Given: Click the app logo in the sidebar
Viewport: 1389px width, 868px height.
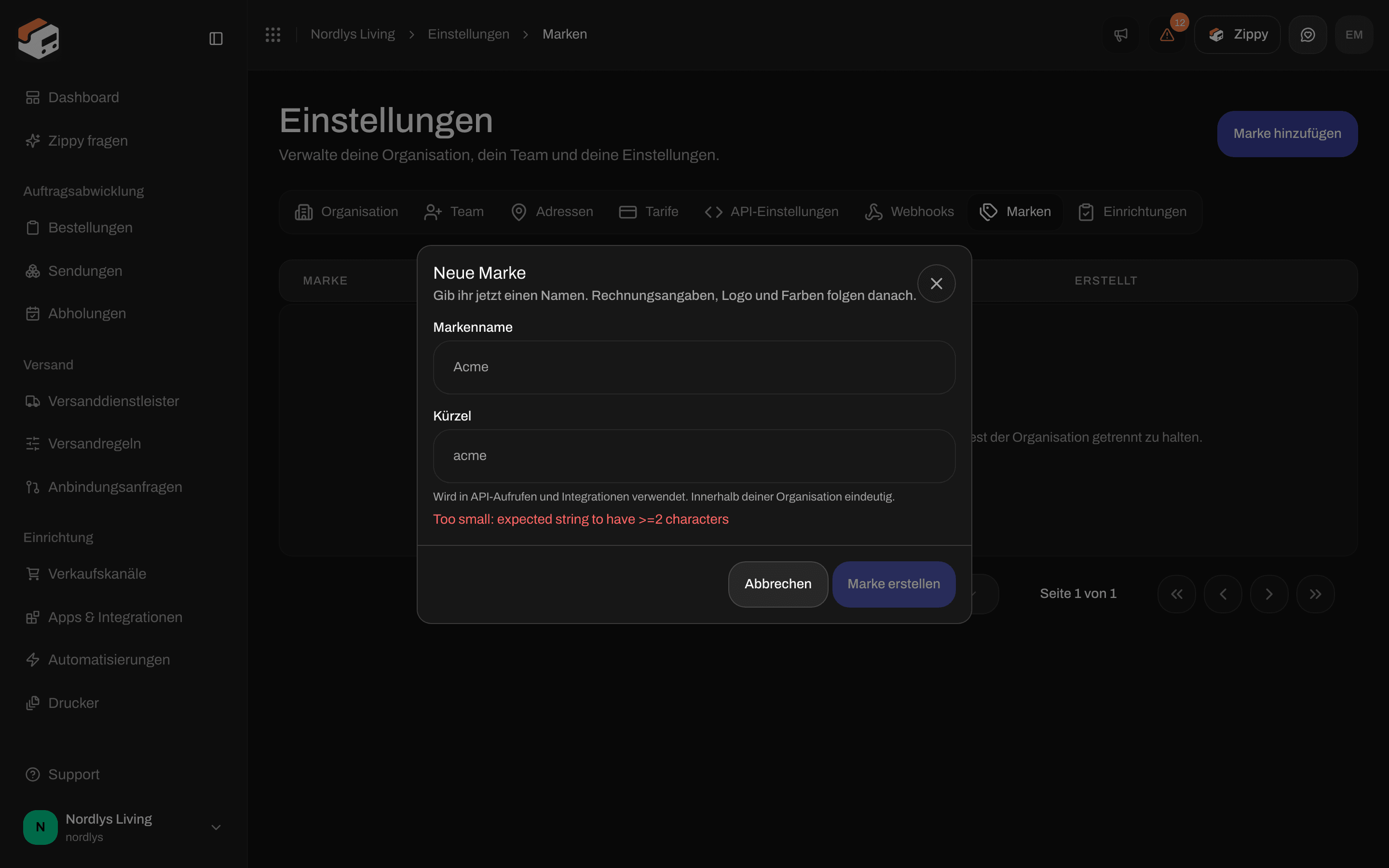Looking at the screenshot, I should click(39, 38).
